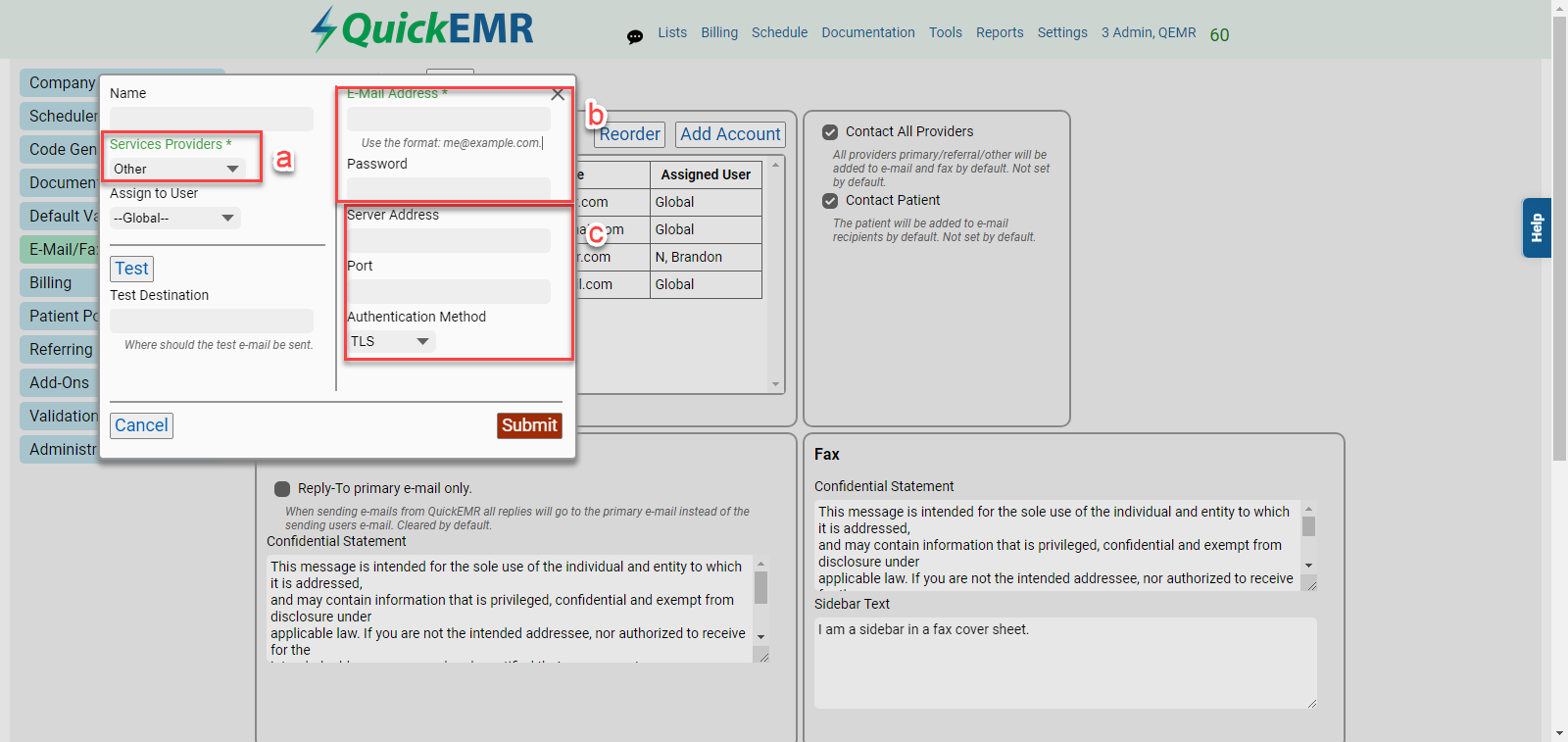
Task: Click the 60 session timer counter
Action: (1219, 35)
